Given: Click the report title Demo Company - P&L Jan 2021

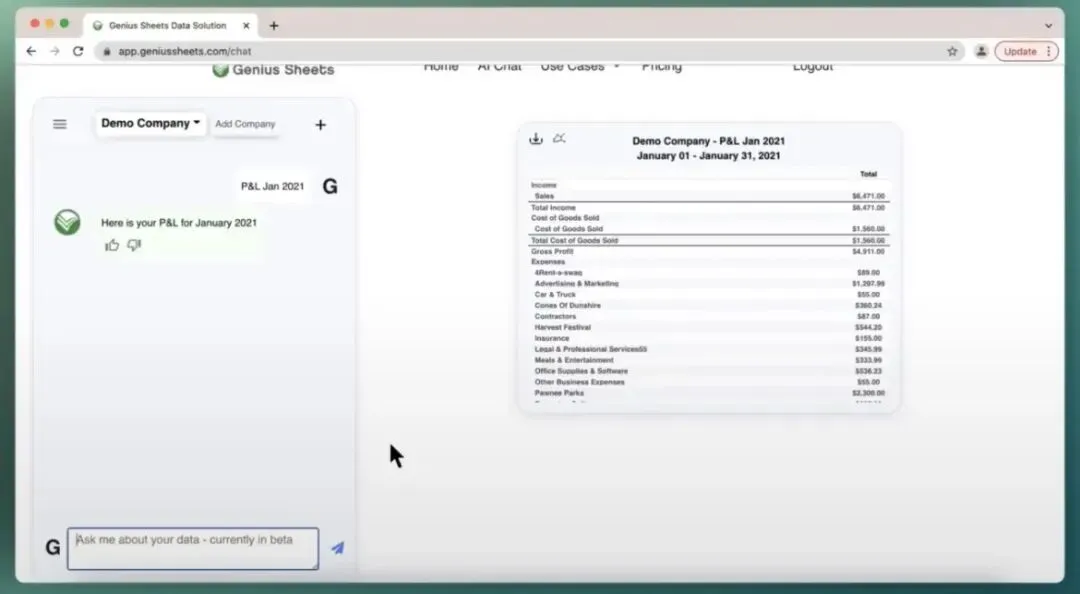Looking at the screenshot, I should pos(709,141).
